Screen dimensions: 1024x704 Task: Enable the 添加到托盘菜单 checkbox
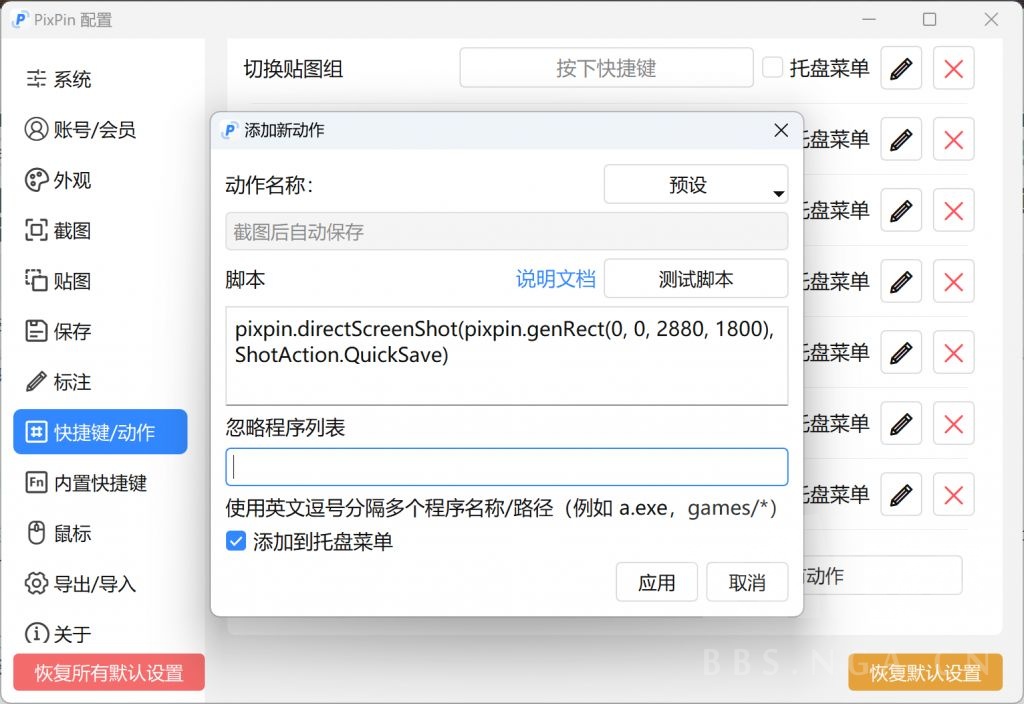pyautogui.click(x=236, y=540)
